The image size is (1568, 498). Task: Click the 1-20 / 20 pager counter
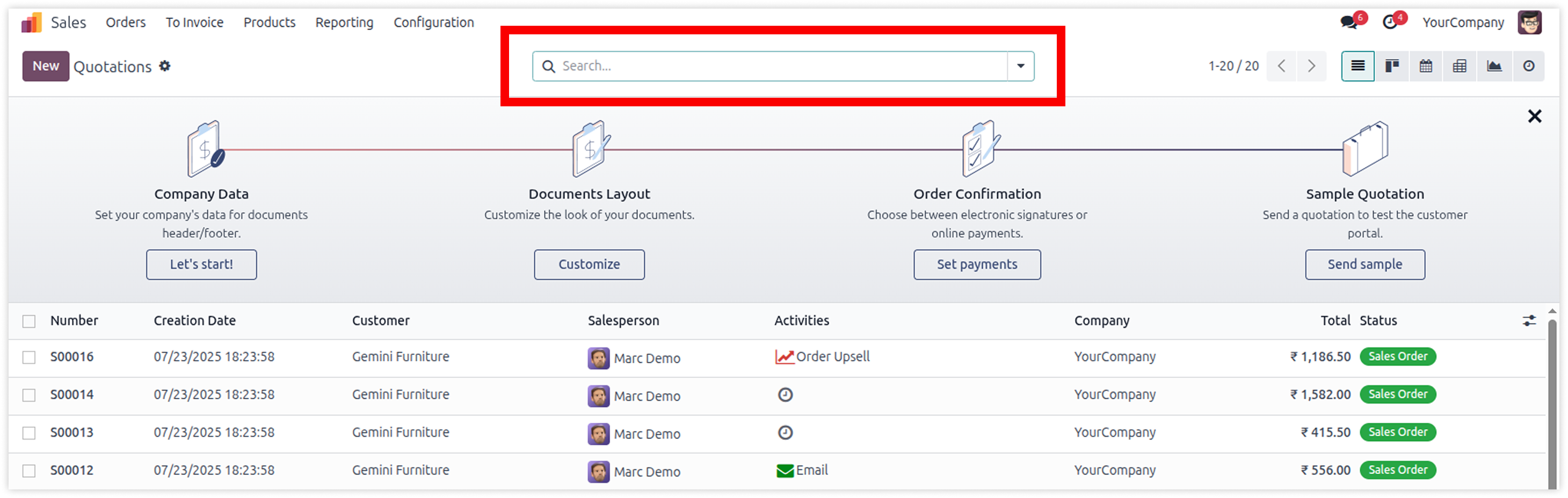pyautogui.click(x=1233, y=67)
